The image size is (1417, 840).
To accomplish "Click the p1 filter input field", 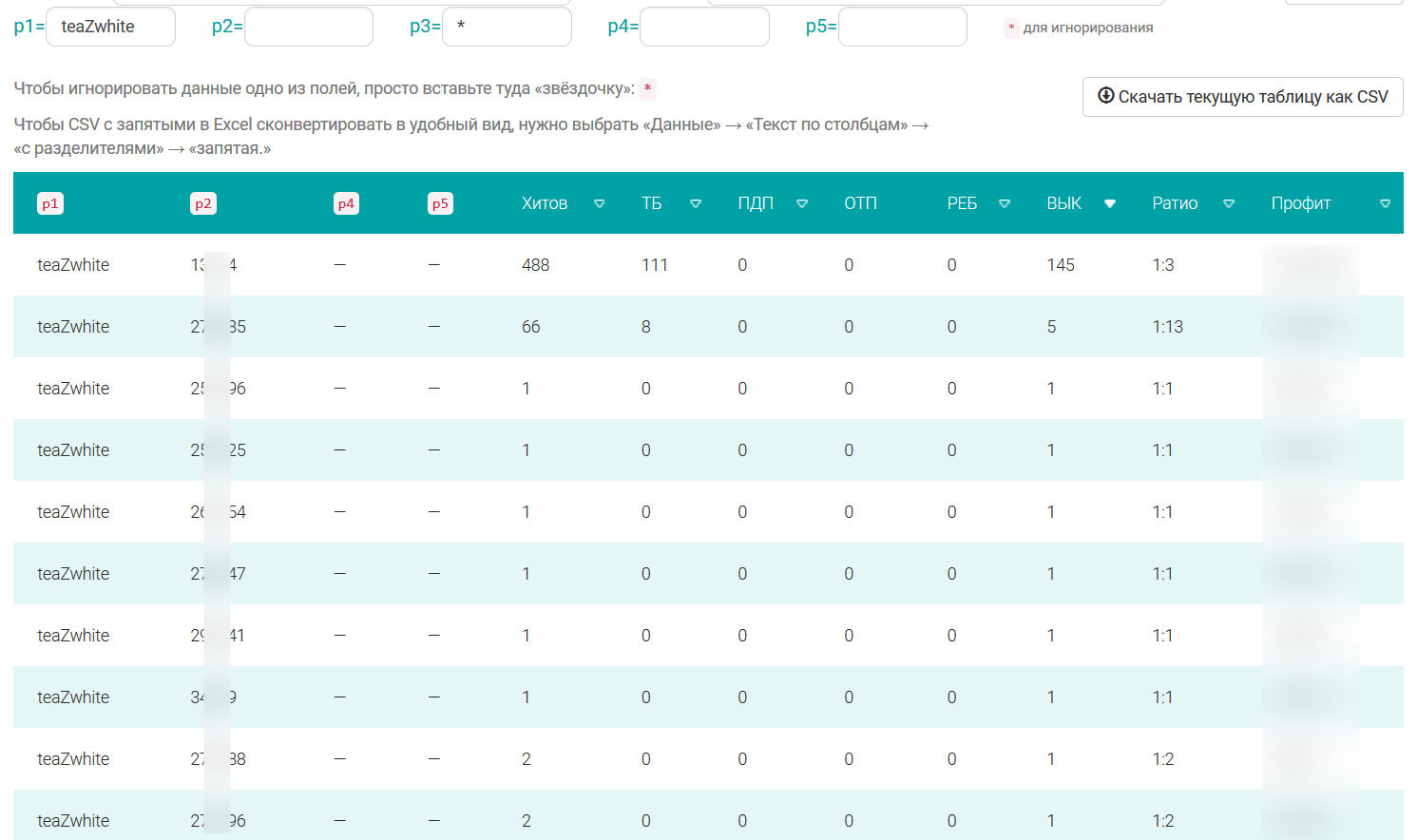I will tap(110, 27).
